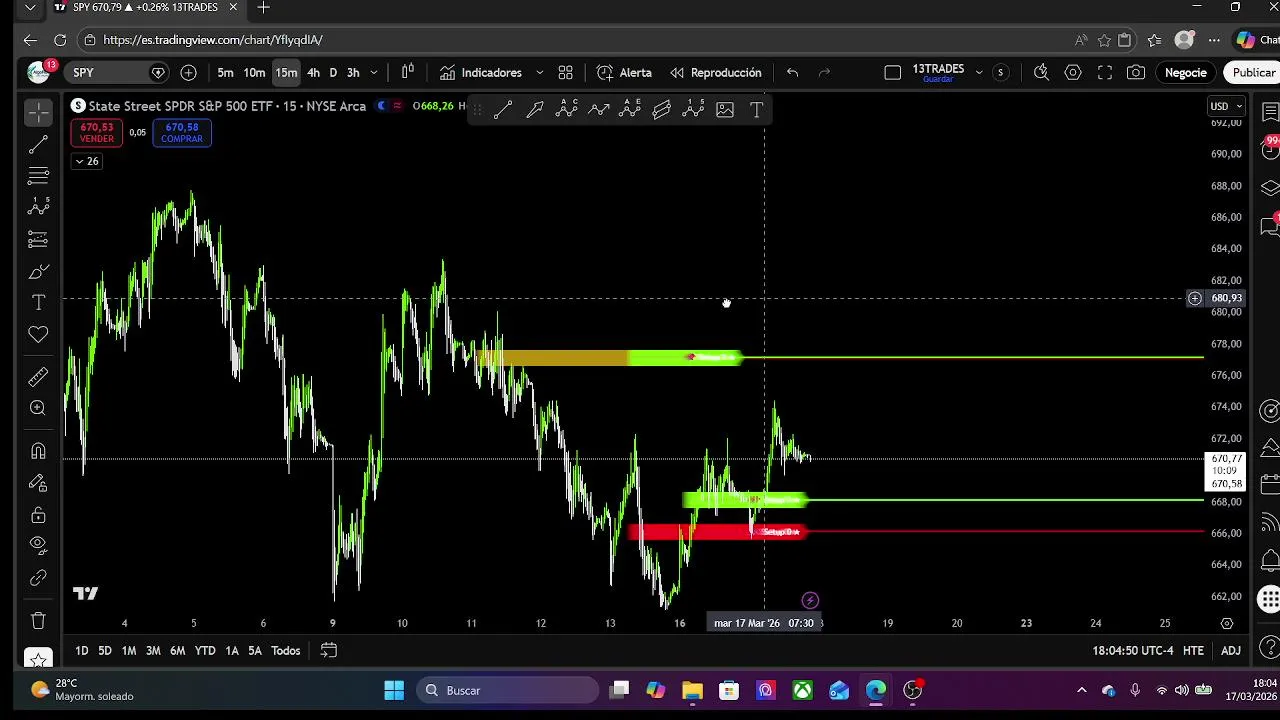The image size is (1280, 720).
Task: Open the favorites star toolbar button
Action: 38,660
